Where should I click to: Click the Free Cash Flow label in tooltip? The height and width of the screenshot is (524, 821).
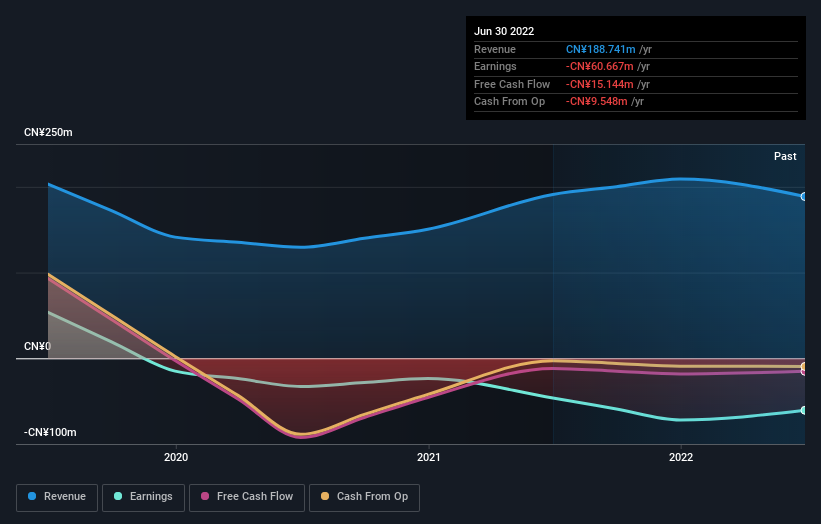click(512, 84)
